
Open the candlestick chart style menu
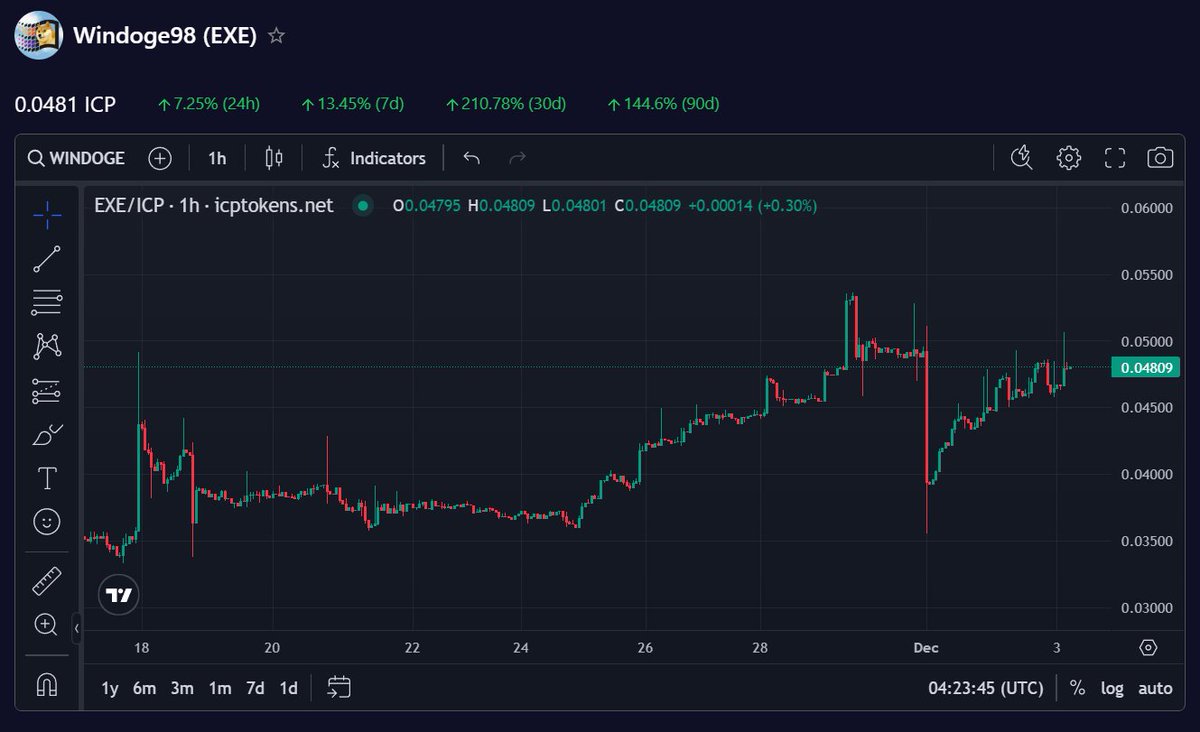pos(274,158)
